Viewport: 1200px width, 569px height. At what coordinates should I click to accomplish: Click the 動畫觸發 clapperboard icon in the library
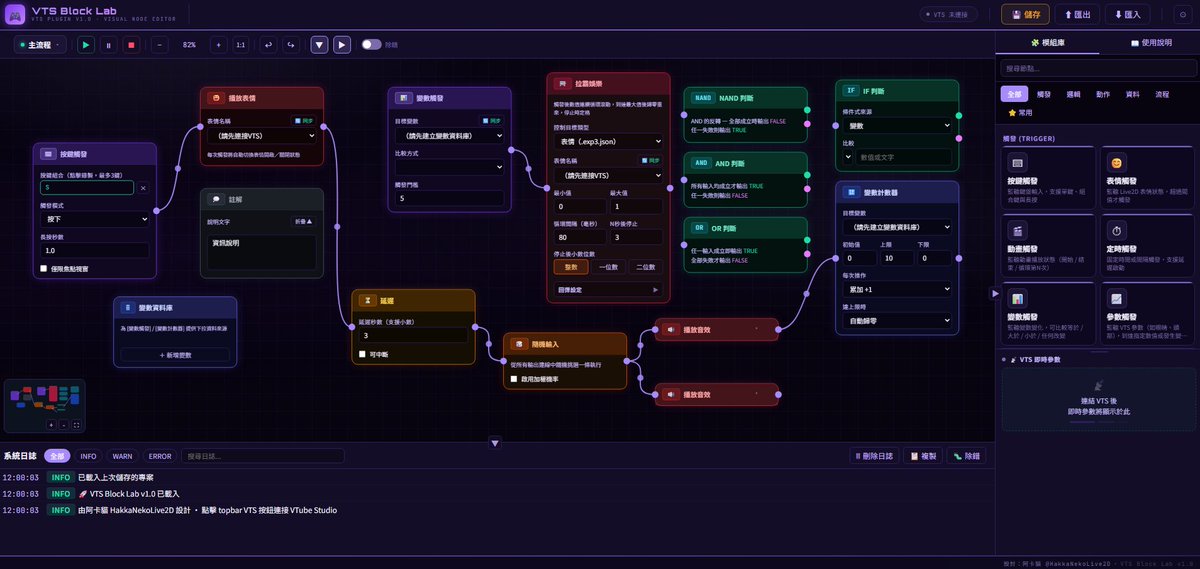tap(1018, 230)
